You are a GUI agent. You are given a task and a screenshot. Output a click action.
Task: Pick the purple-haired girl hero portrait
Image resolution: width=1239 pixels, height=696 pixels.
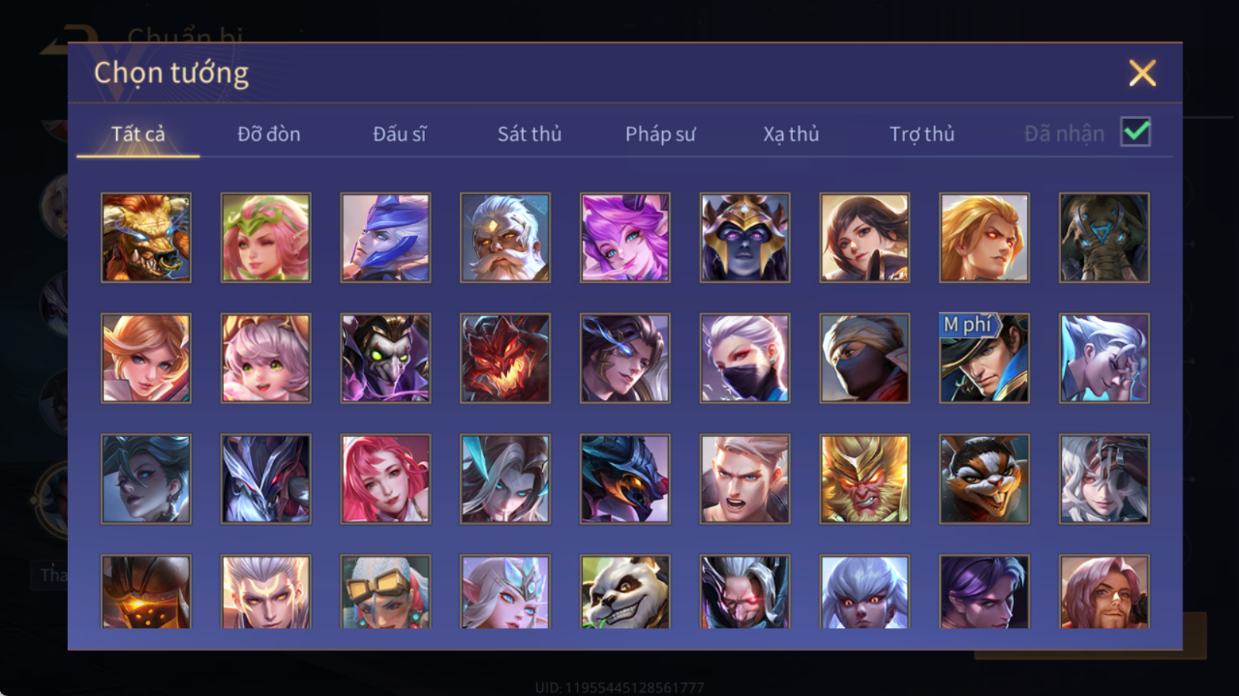tap(625, 238)
